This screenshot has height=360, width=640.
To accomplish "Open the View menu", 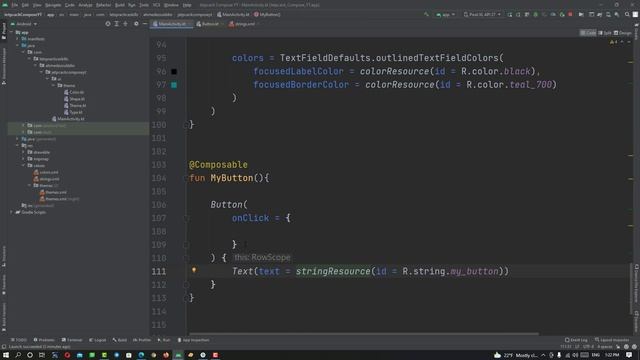I will tap(37, 5).
